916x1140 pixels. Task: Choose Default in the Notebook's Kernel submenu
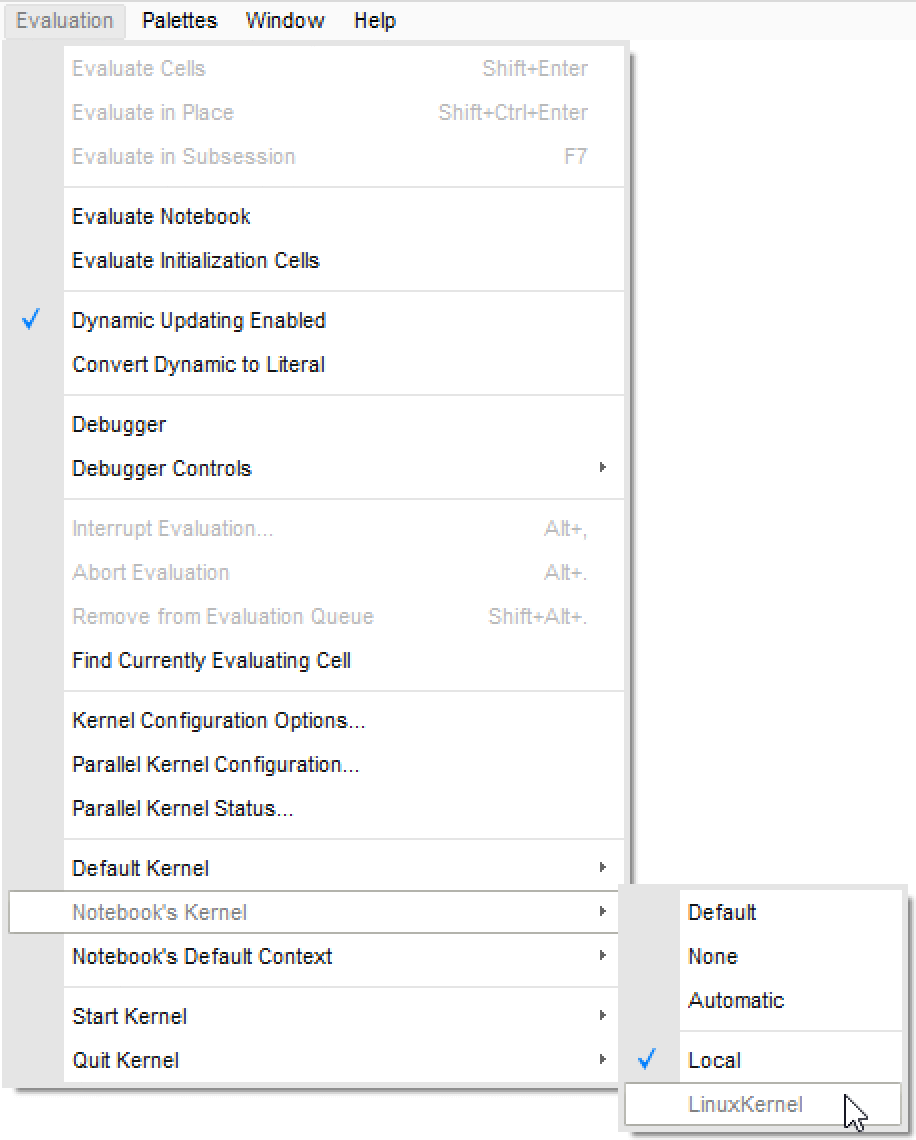click(x=721, y=913)
